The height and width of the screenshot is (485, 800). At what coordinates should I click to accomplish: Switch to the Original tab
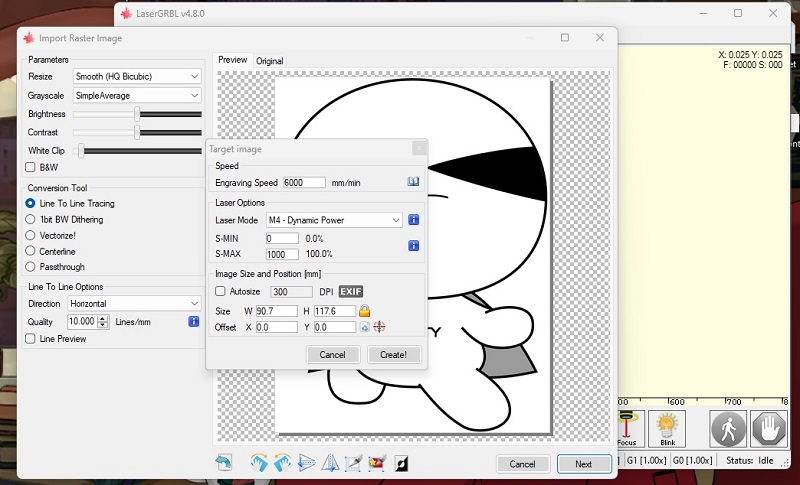pyautogui.click(x=269, y=61)
